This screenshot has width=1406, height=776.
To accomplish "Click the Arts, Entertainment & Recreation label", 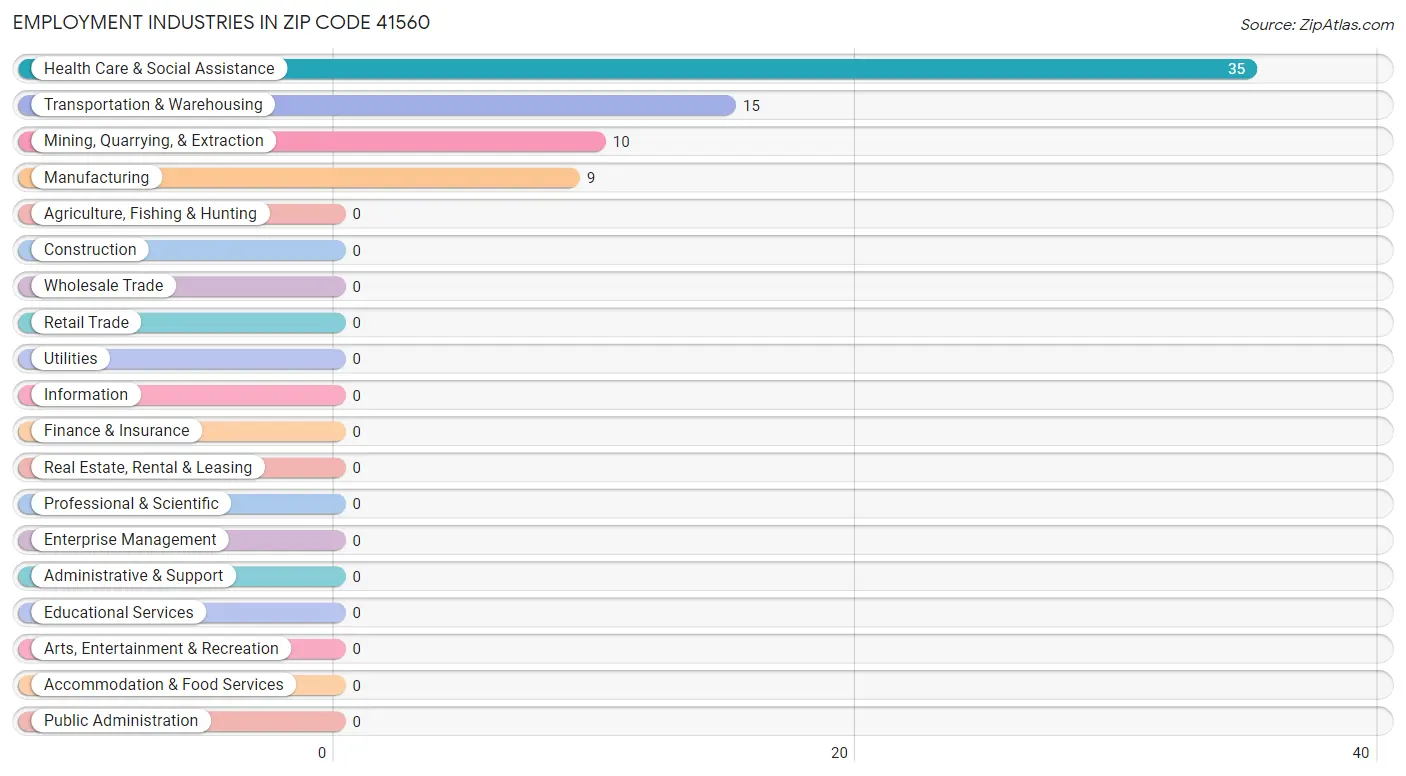I will coord(161,649).
